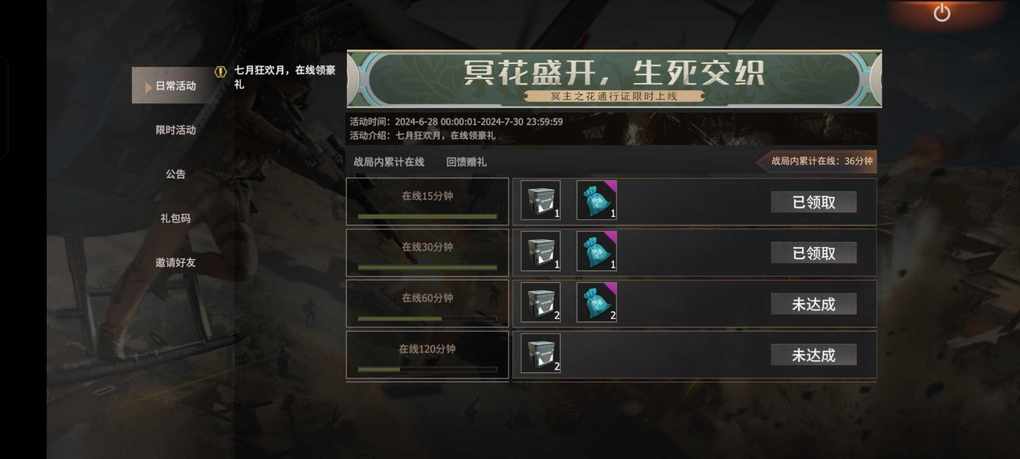Viewport: 1020px width, 459px height.
Task: Select the 战局内累计在线 tab
Action: click(x=389, y=162)
